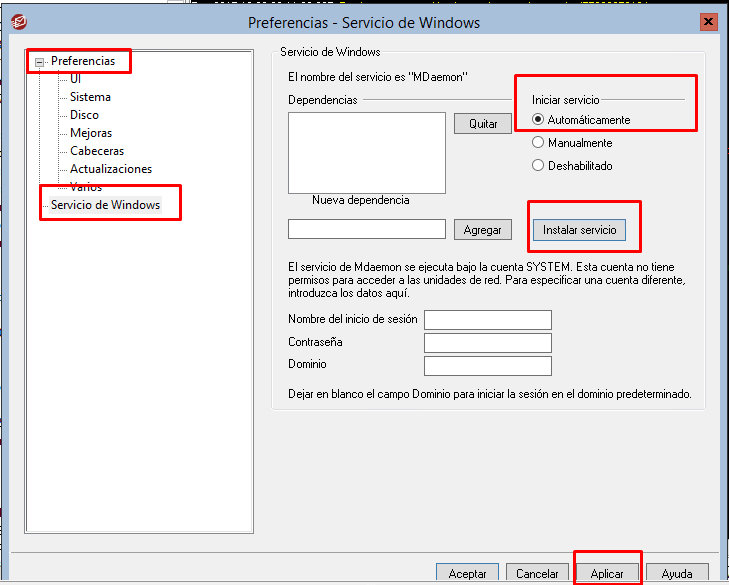The height and width of the screenshot is (585, 729).
Task: Click the Aplicar button
Action: [607, 573]
